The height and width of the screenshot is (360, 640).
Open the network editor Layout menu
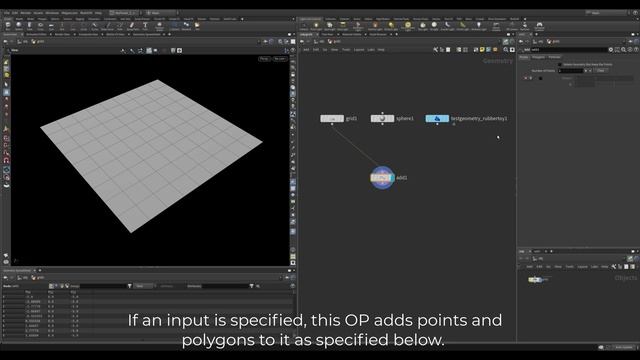pos(359,50)
